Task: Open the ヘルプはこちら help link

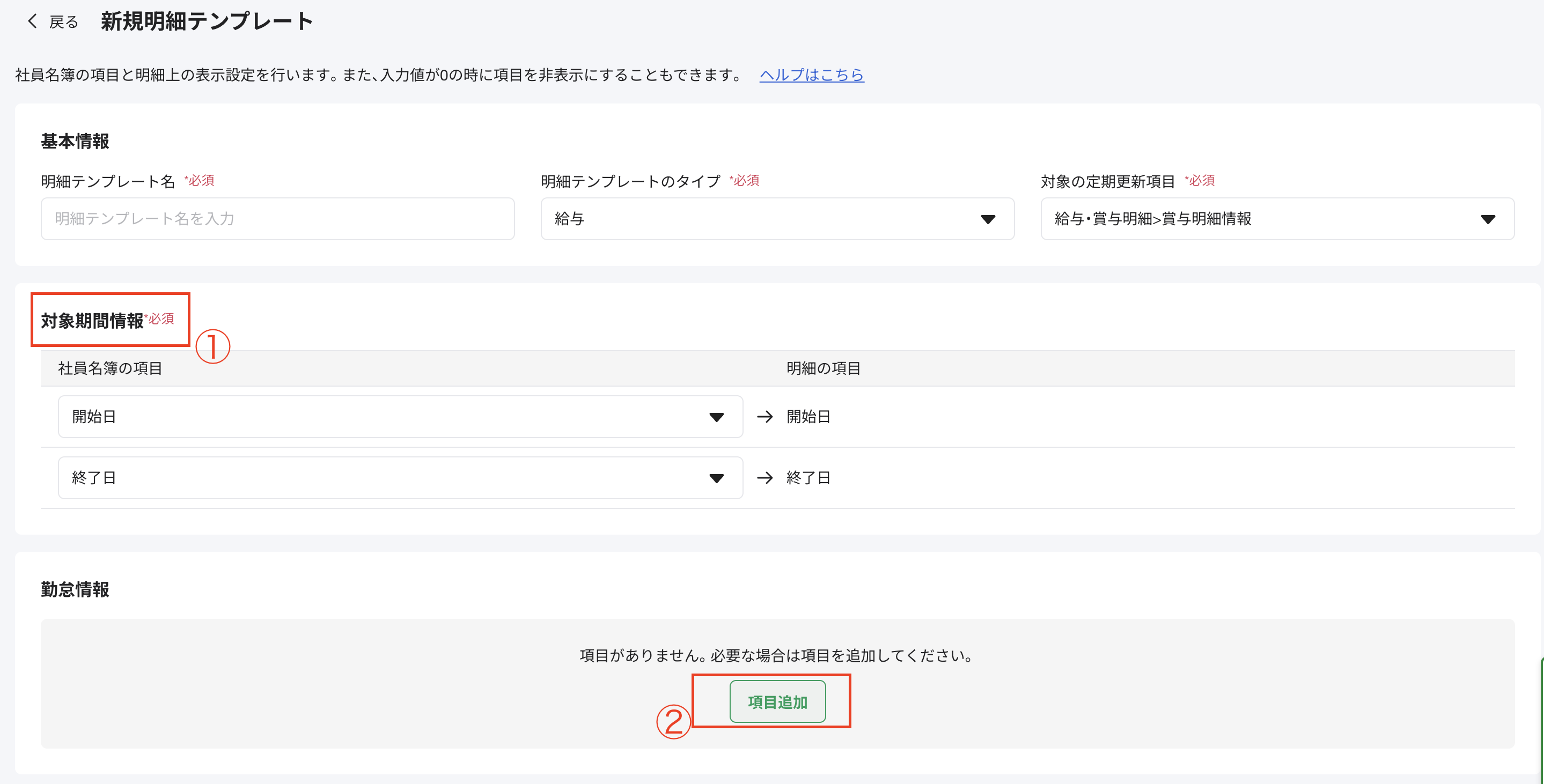Action: 812,75
